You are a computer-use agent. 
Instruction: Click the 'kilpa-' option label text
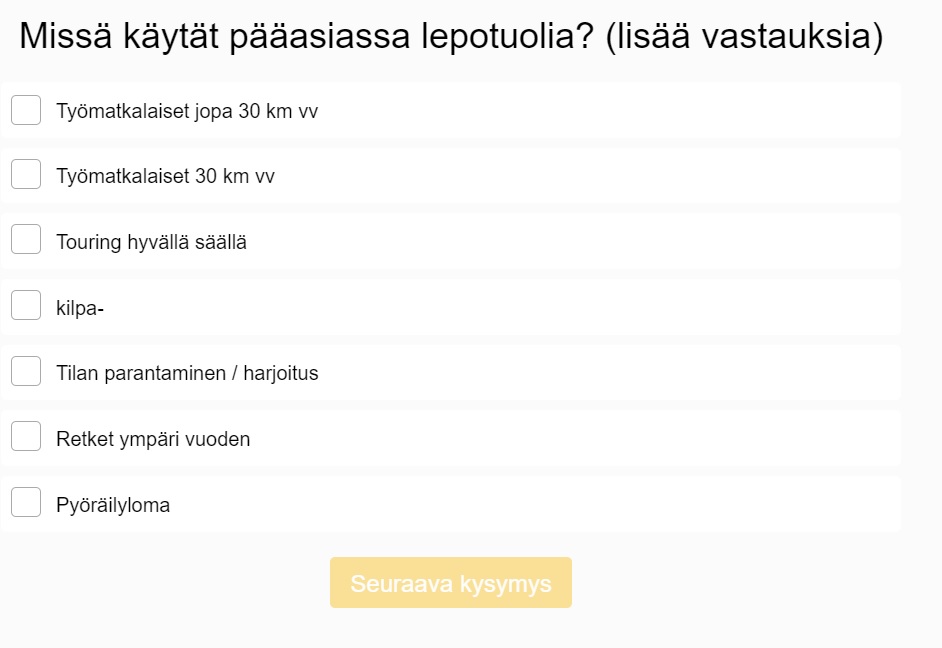tap(80, 308)
